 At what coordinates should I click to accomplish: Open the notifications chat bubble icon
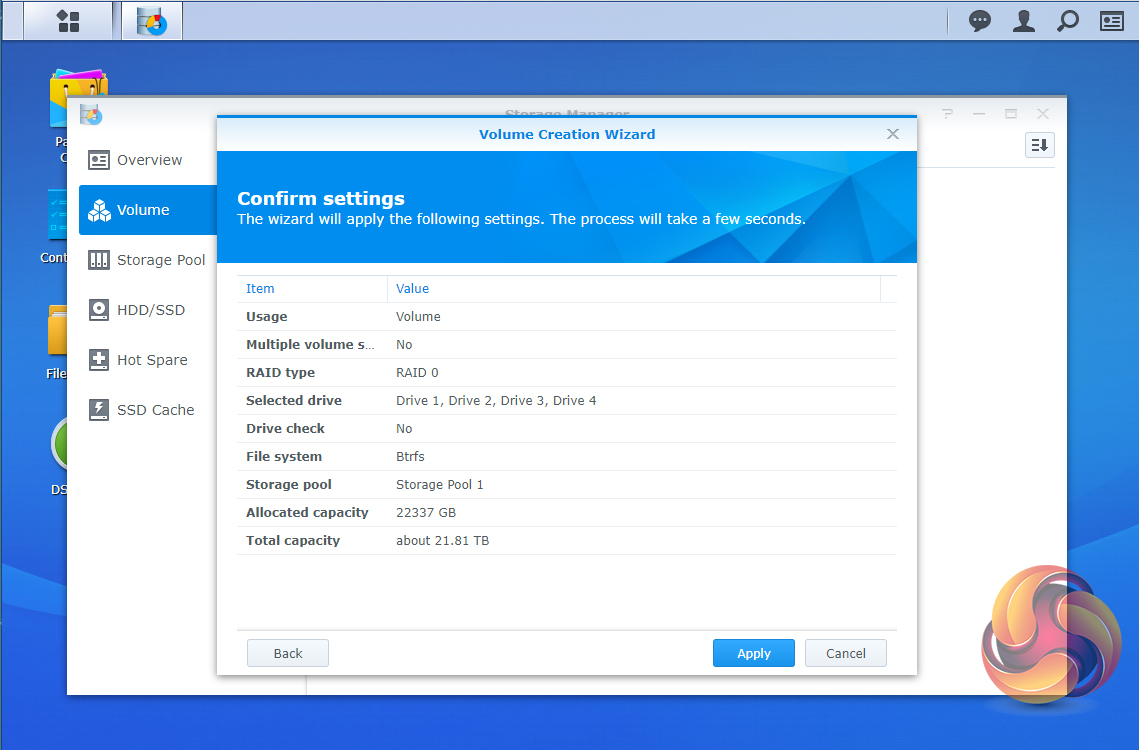pos(980,21)
